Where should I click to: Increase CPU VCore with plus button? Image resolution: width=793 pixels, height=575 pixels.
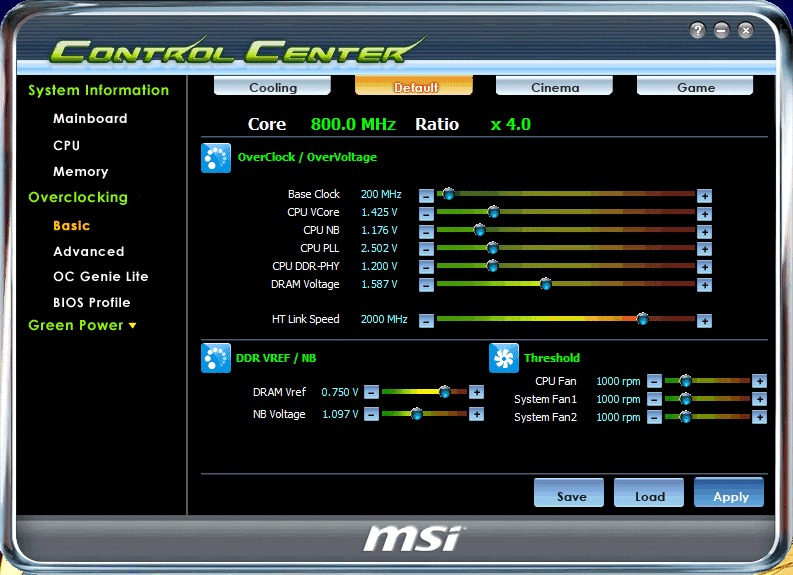704,214
